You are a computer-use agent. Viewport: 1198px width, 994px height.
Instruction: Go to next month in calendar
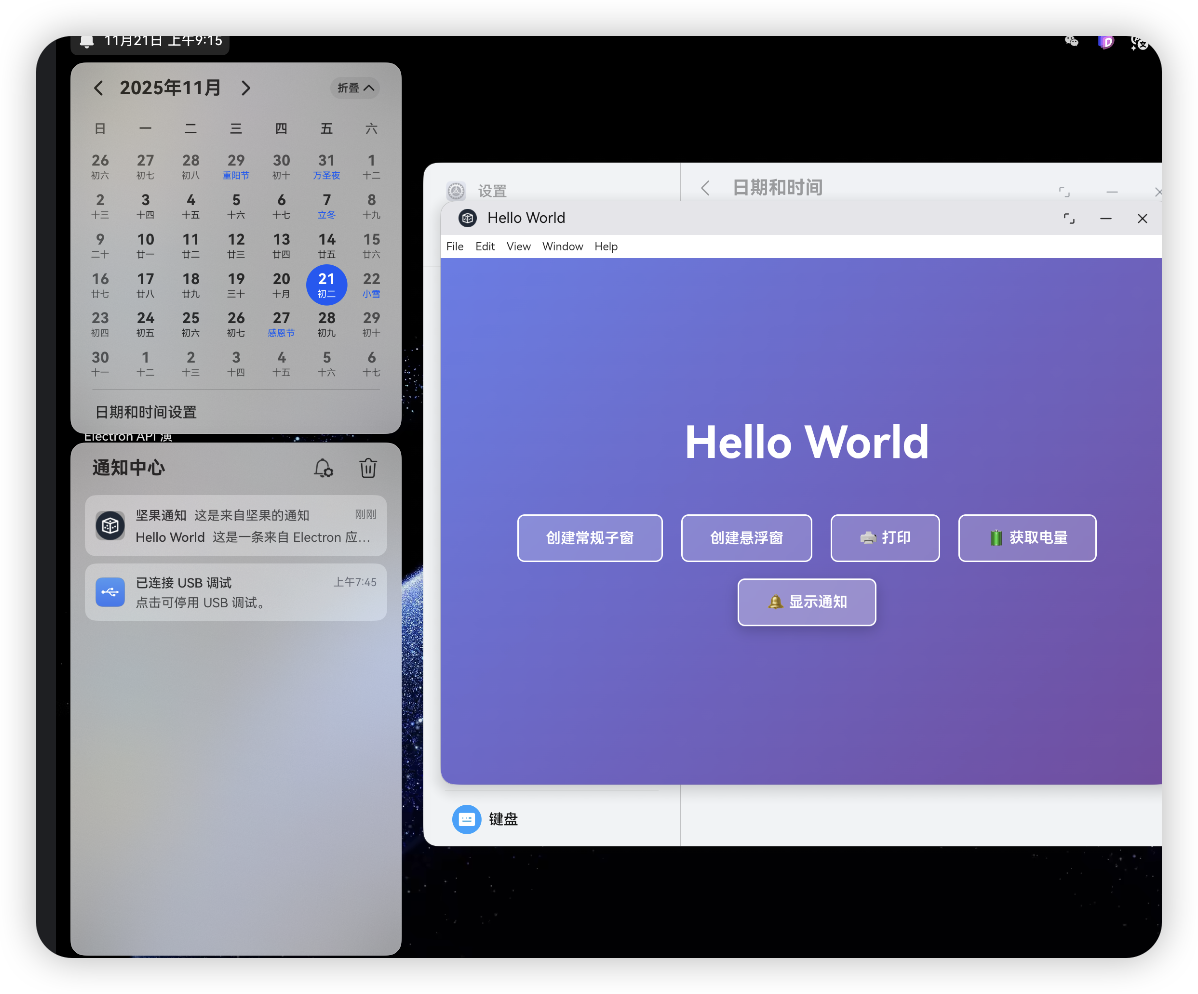tap(246, 88)
